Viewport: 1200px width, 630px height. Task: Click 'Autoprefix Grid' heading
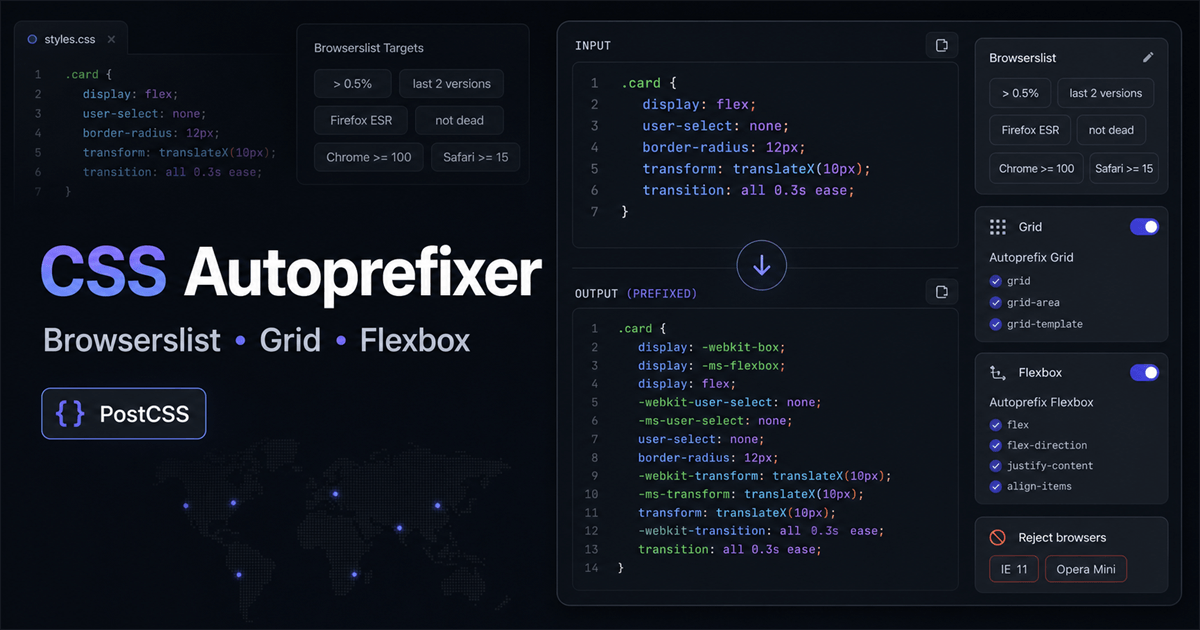pos(1031,258)
